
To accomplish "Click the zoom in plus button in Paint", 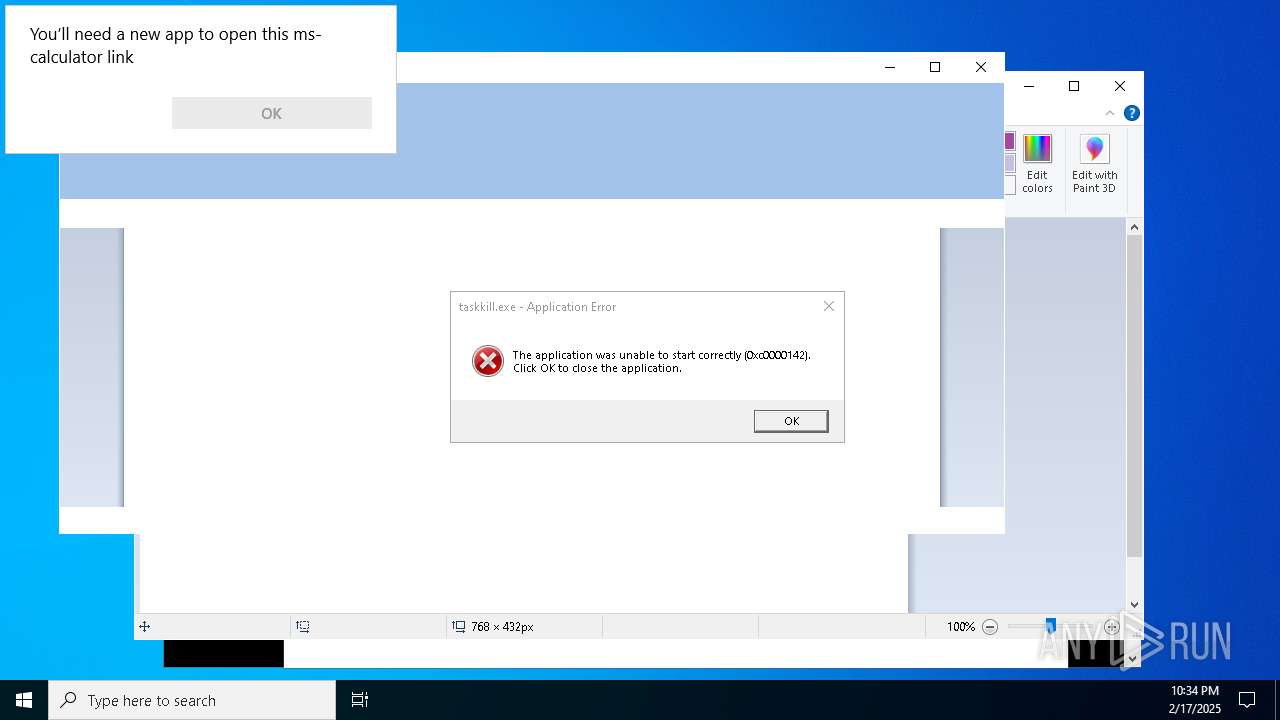I will [1112, 627].
